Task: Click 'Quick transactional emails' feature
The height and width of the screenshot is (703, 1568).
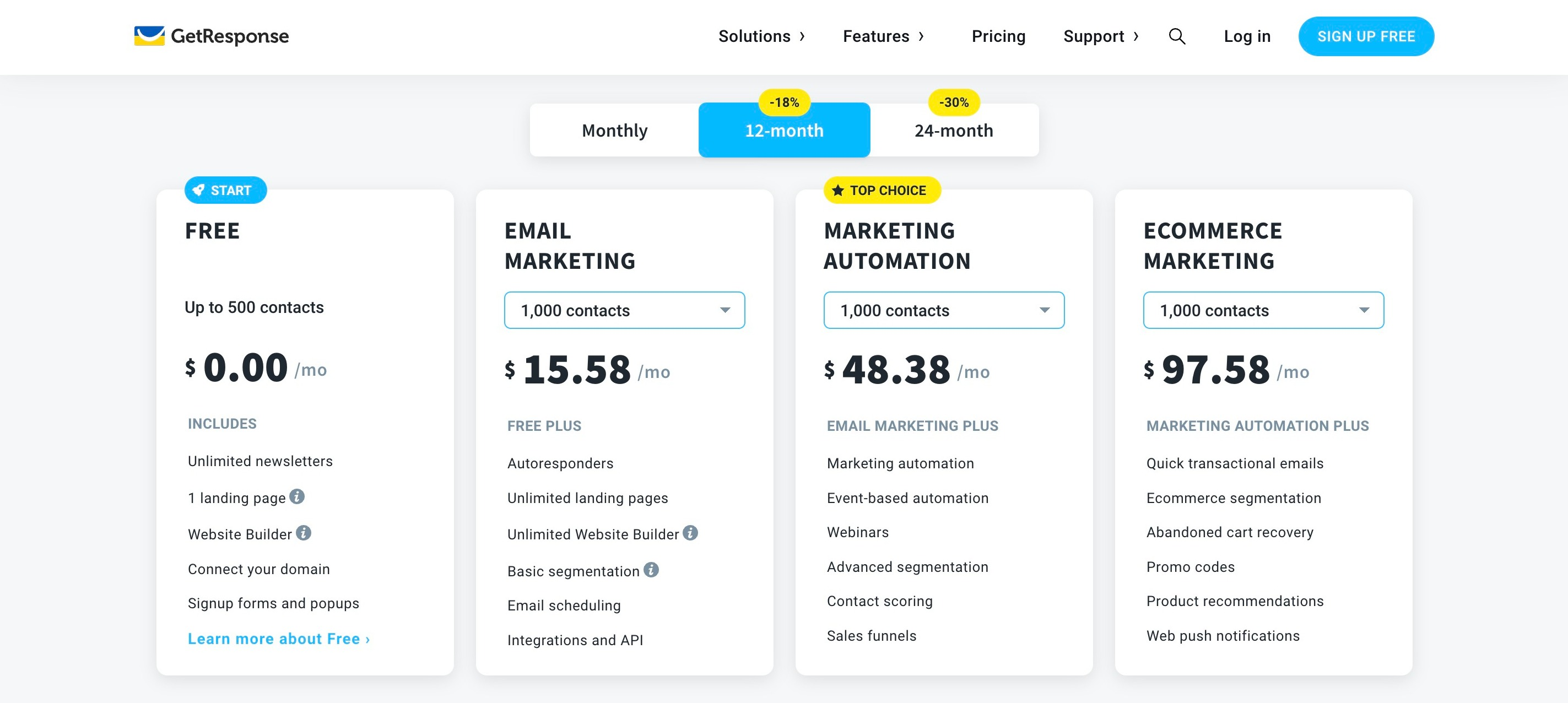Action: (1235, 463)
